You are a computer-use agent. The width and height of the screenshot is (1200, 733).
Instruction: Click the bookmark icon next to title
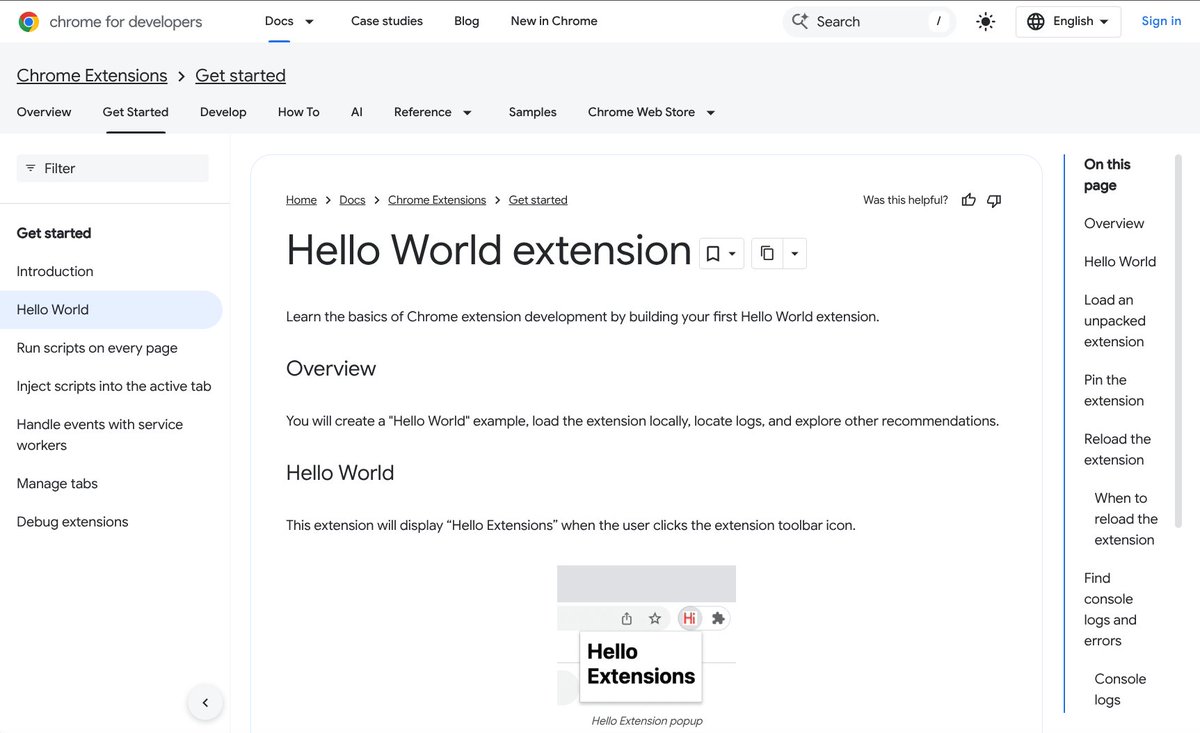pos(713,254)
